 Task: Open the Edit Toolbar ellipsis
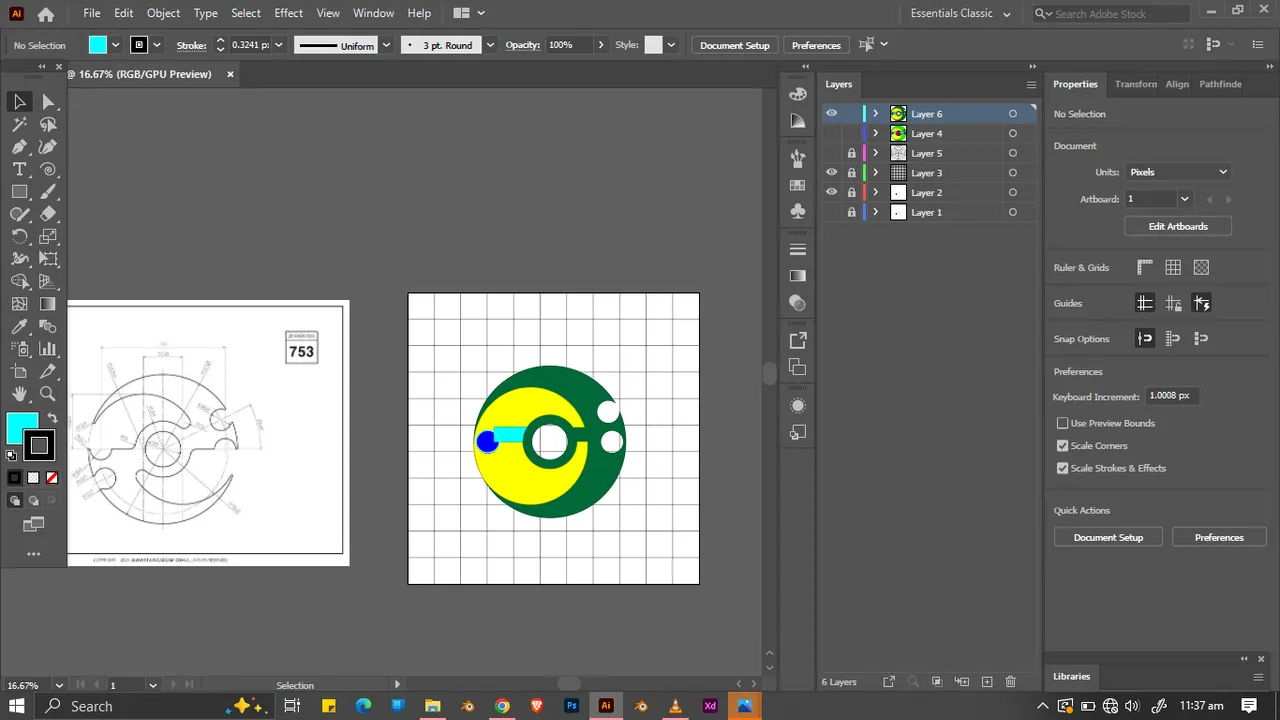pyautogui.click(x=33, y=553)
